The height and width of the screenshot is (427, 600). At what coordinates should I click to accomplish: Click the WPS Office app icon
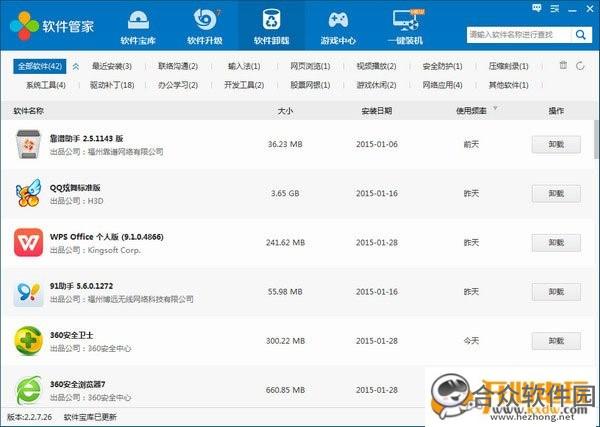click(x=28, y=243)
